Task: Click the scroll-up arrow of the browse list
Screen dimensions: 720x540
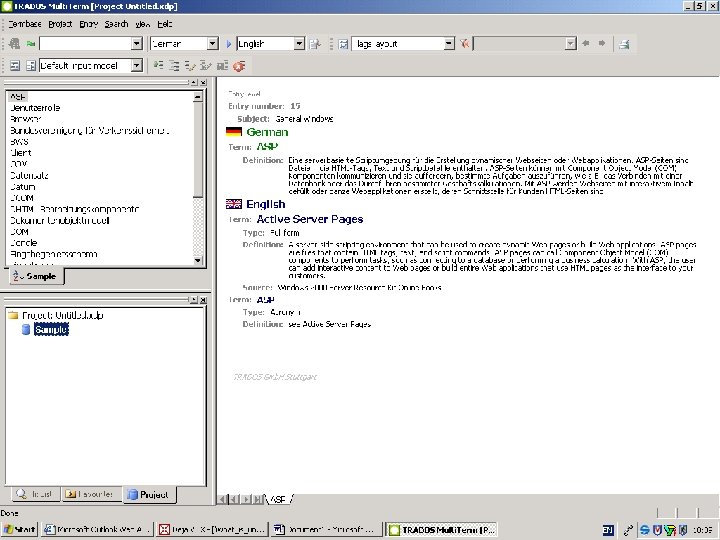Action: coord(198,97)
